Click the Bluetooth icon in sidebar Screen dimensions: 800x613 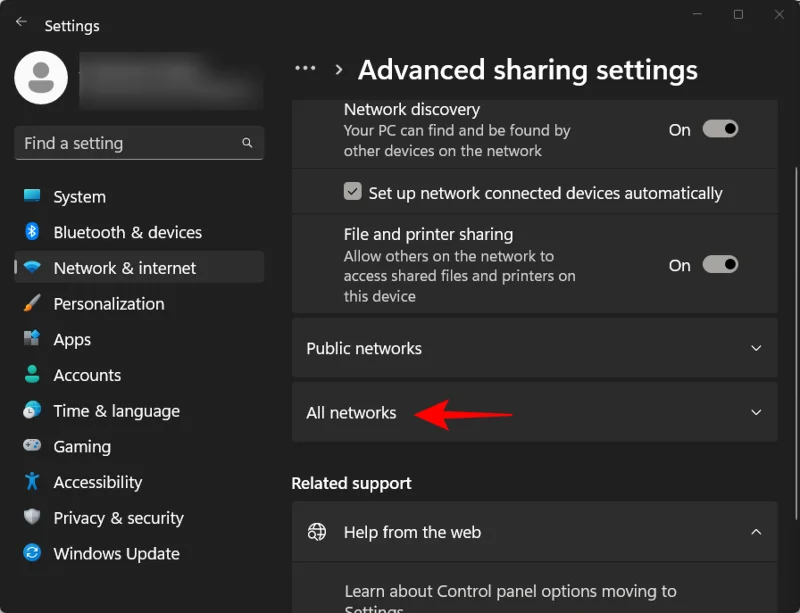32,232
